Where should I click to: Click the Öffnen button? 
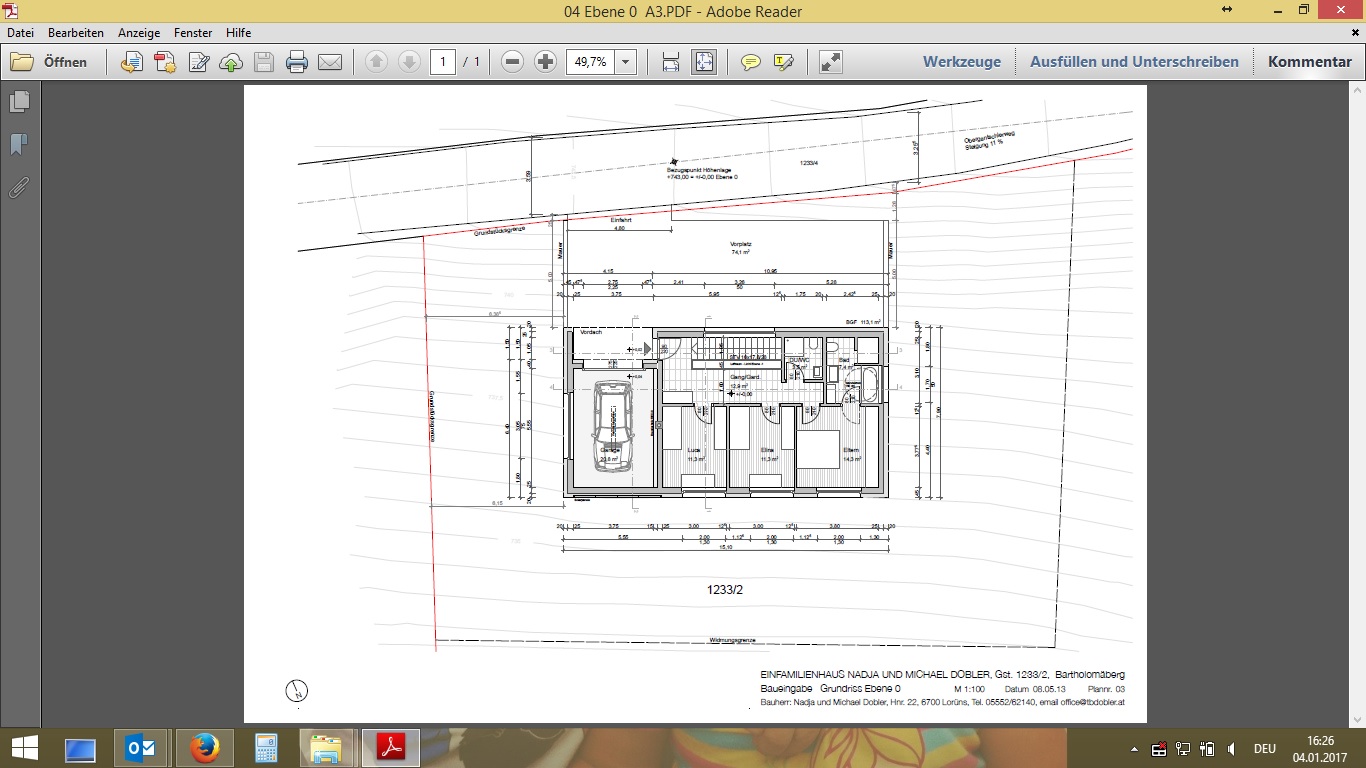tap(49, 62)
